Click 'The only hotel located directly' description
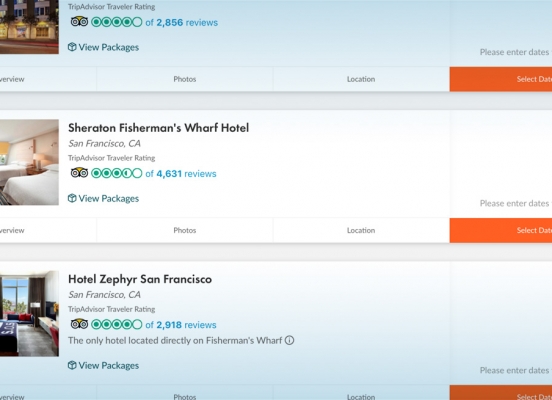 pos(175,340)
